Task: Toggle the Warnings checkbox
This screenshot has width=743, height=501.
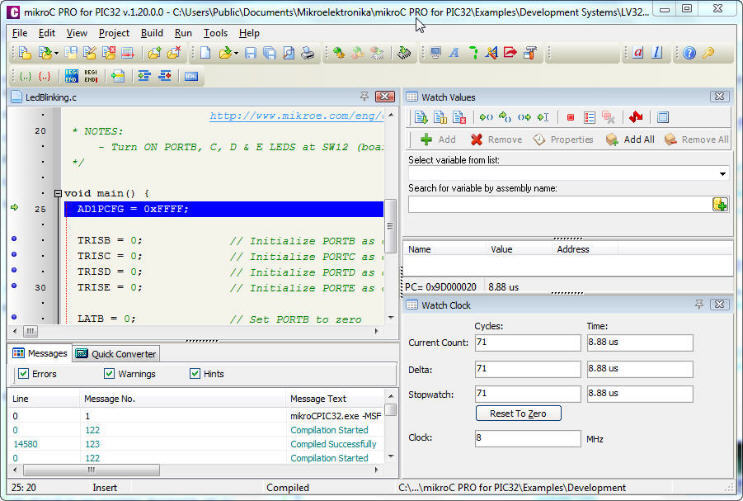Action: [x=109, y=373]
